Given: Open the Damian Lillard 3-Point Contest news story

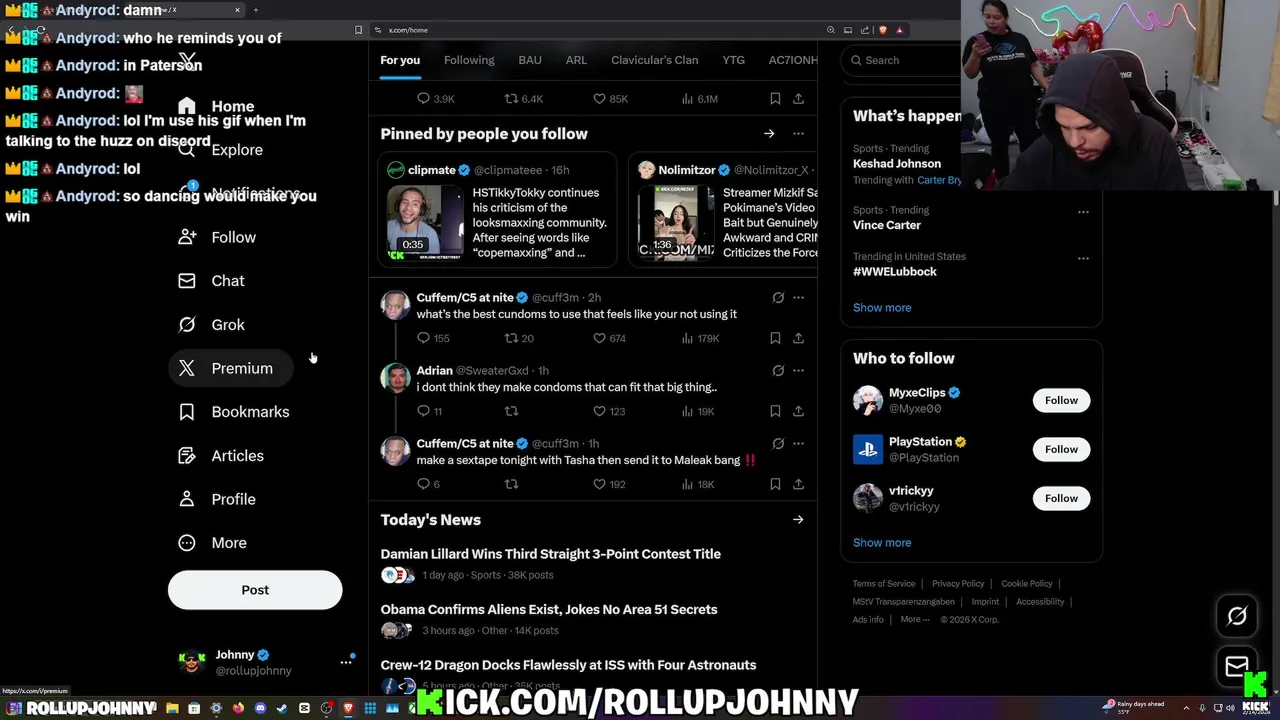Looking at the screenshot, I should coord(551,554).
